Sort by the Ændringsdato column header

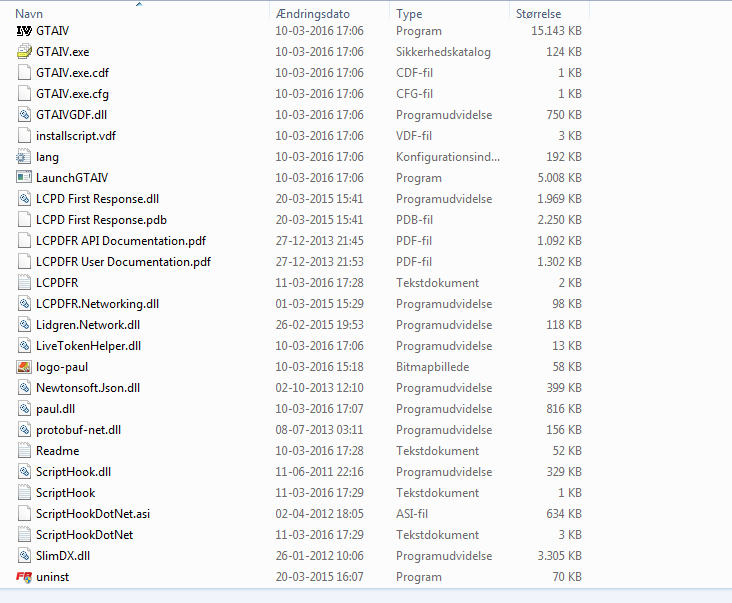[x=312, y=14]
